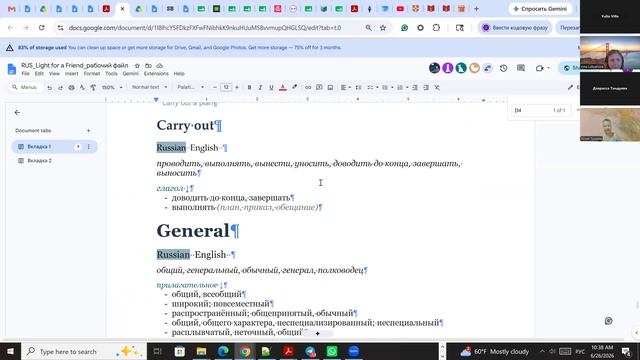This screenshot has height=360, width=640.
Task: Click the cloud document status icon
Action: [160, 65]
